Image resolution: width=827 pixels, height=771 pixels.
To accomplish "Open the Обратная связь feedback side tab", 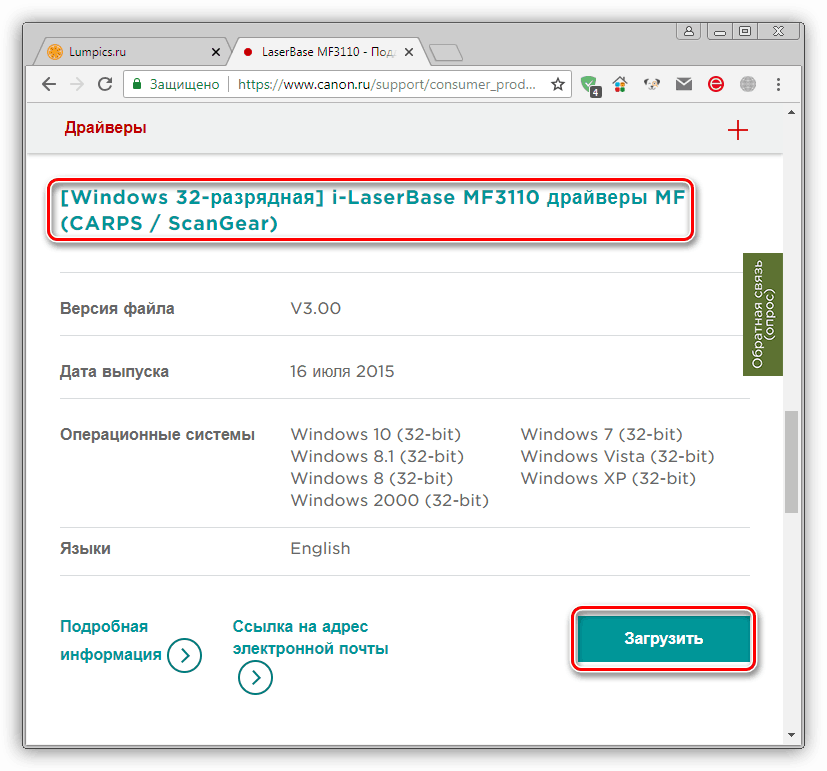I will click(763, 313).
